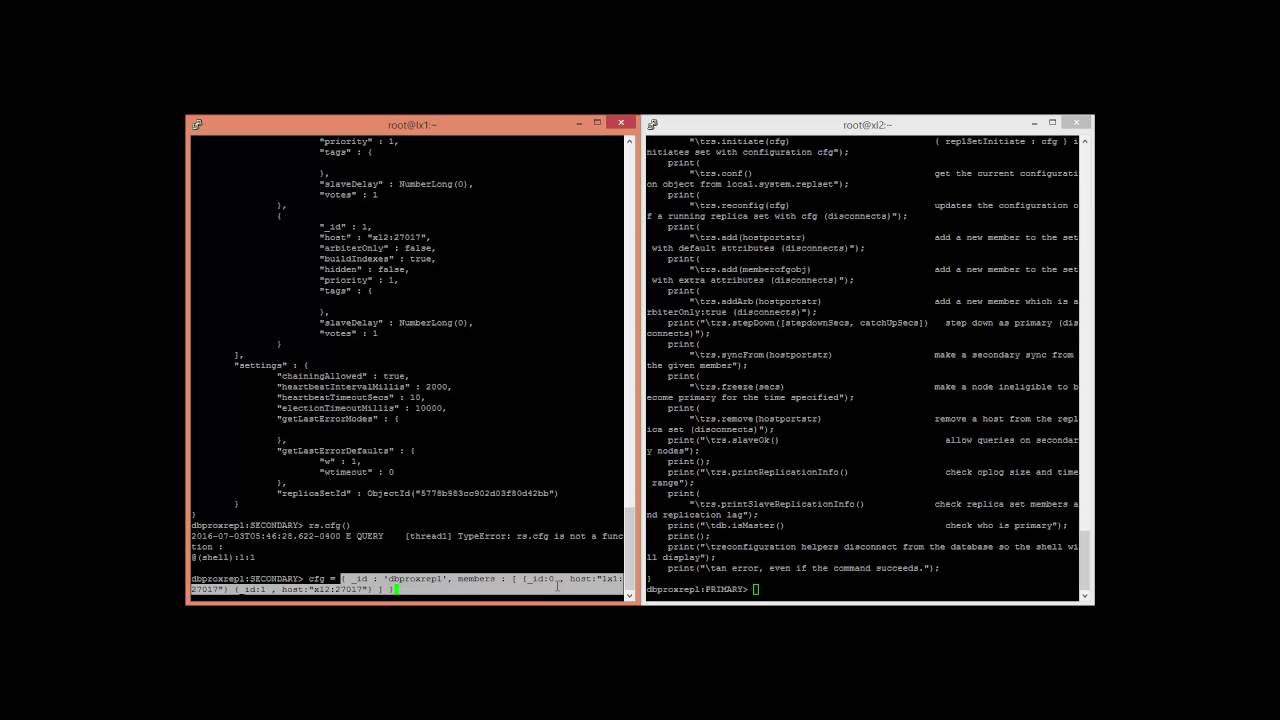
Task: Click the rs.initiate(cfg) help line
Action: (862, 146)
